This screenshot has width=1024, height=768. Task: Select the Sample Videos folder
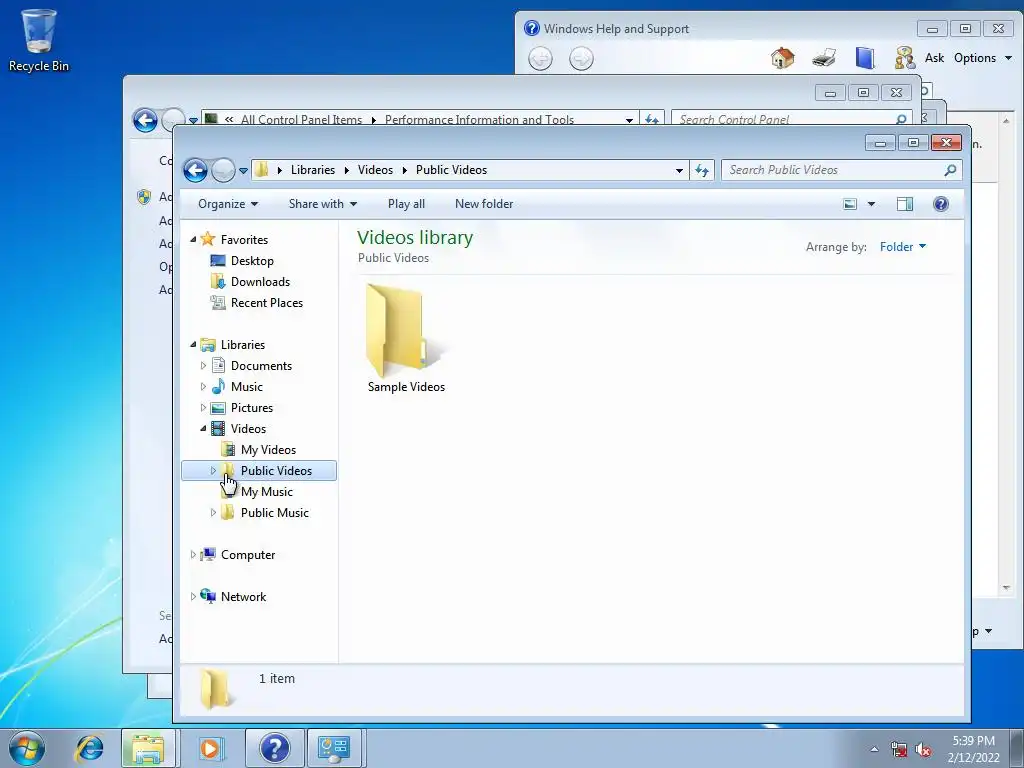(x=406, y=338)
